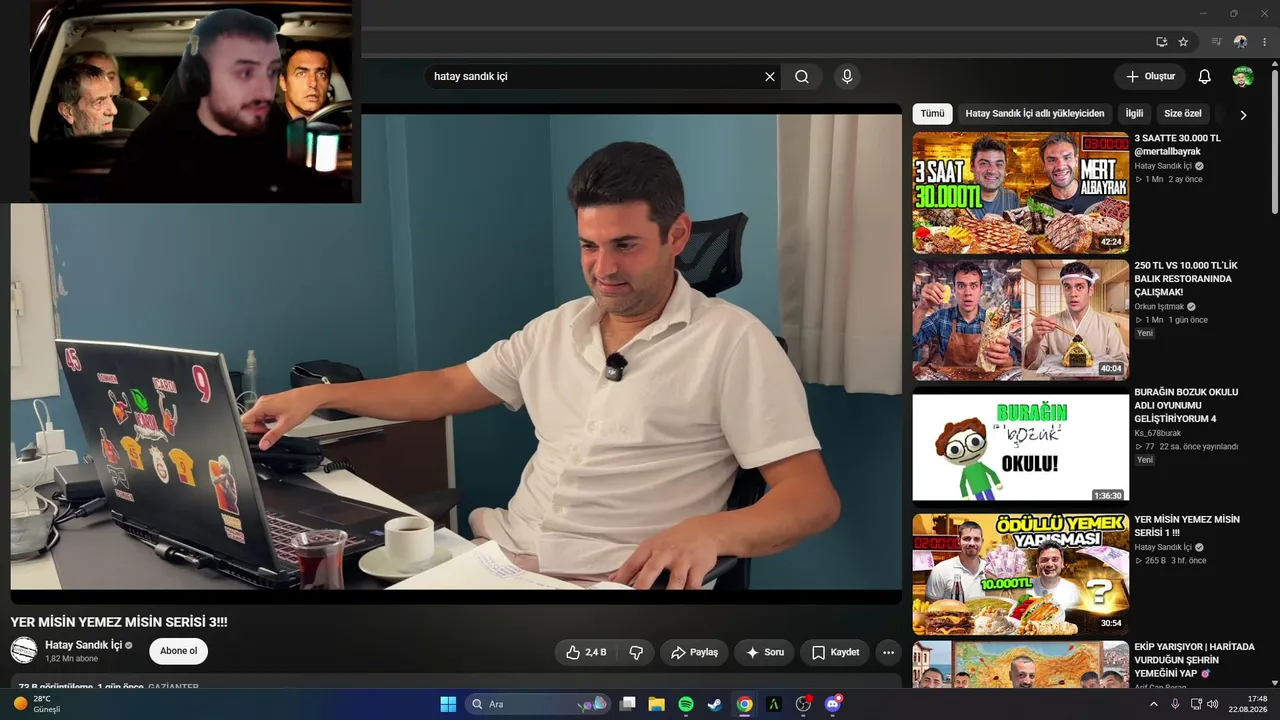Screen dimensions: 1280x720
Task: Open the more actions menu below the video
Action: tap(888, 652)
